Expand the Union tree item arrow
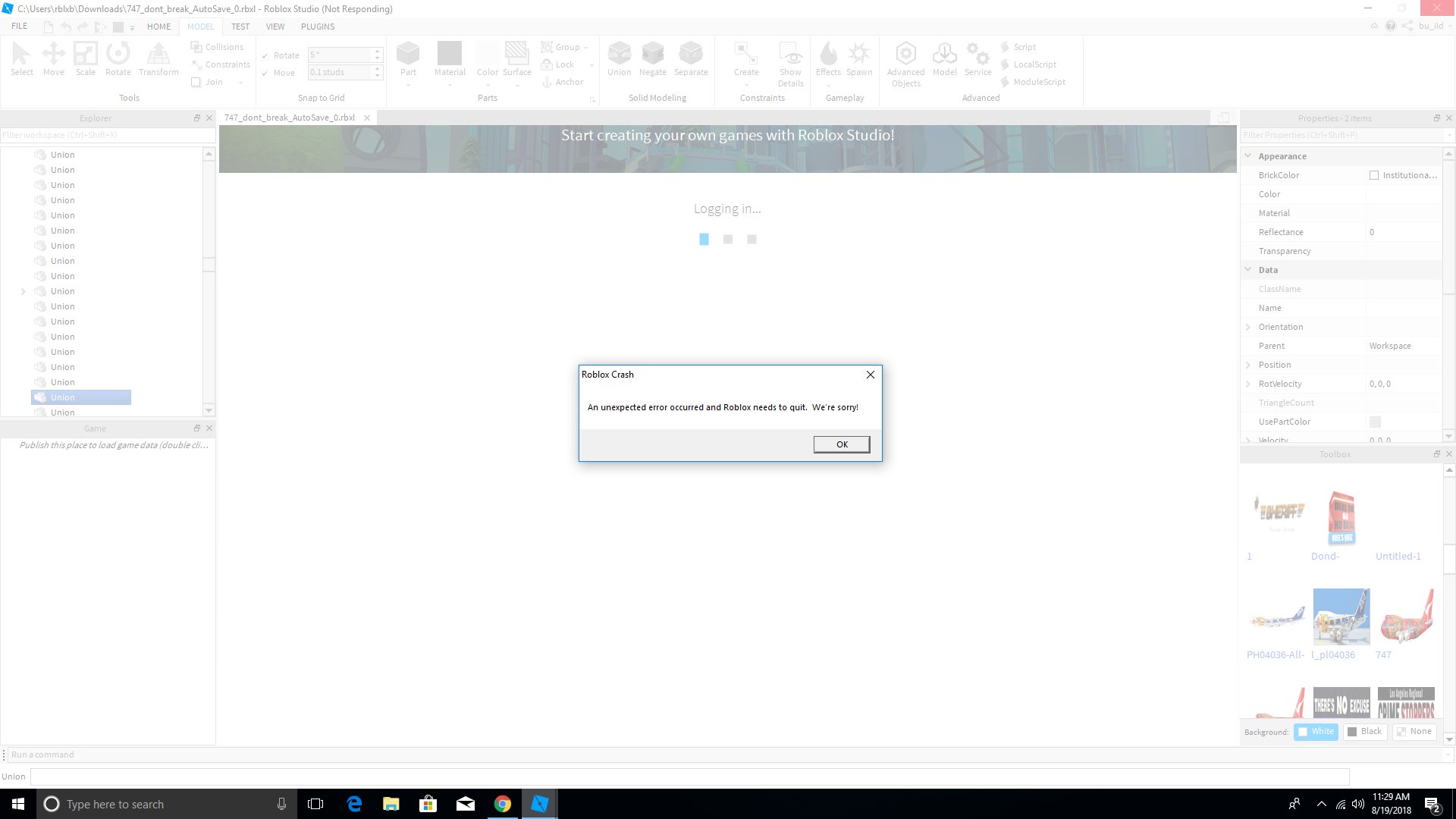 click(23, 291)
